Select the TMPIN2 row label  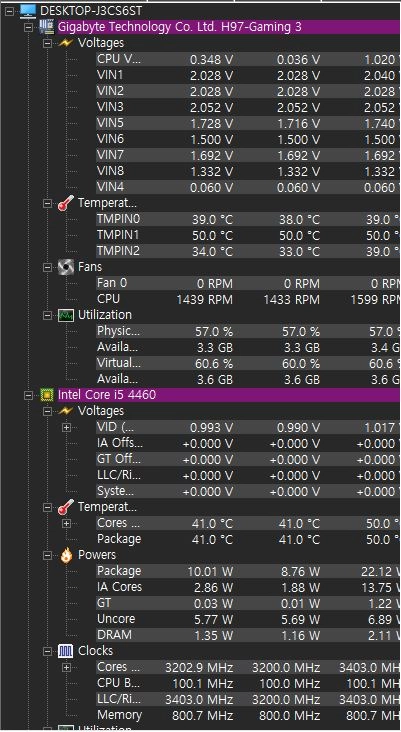[118, 251]
